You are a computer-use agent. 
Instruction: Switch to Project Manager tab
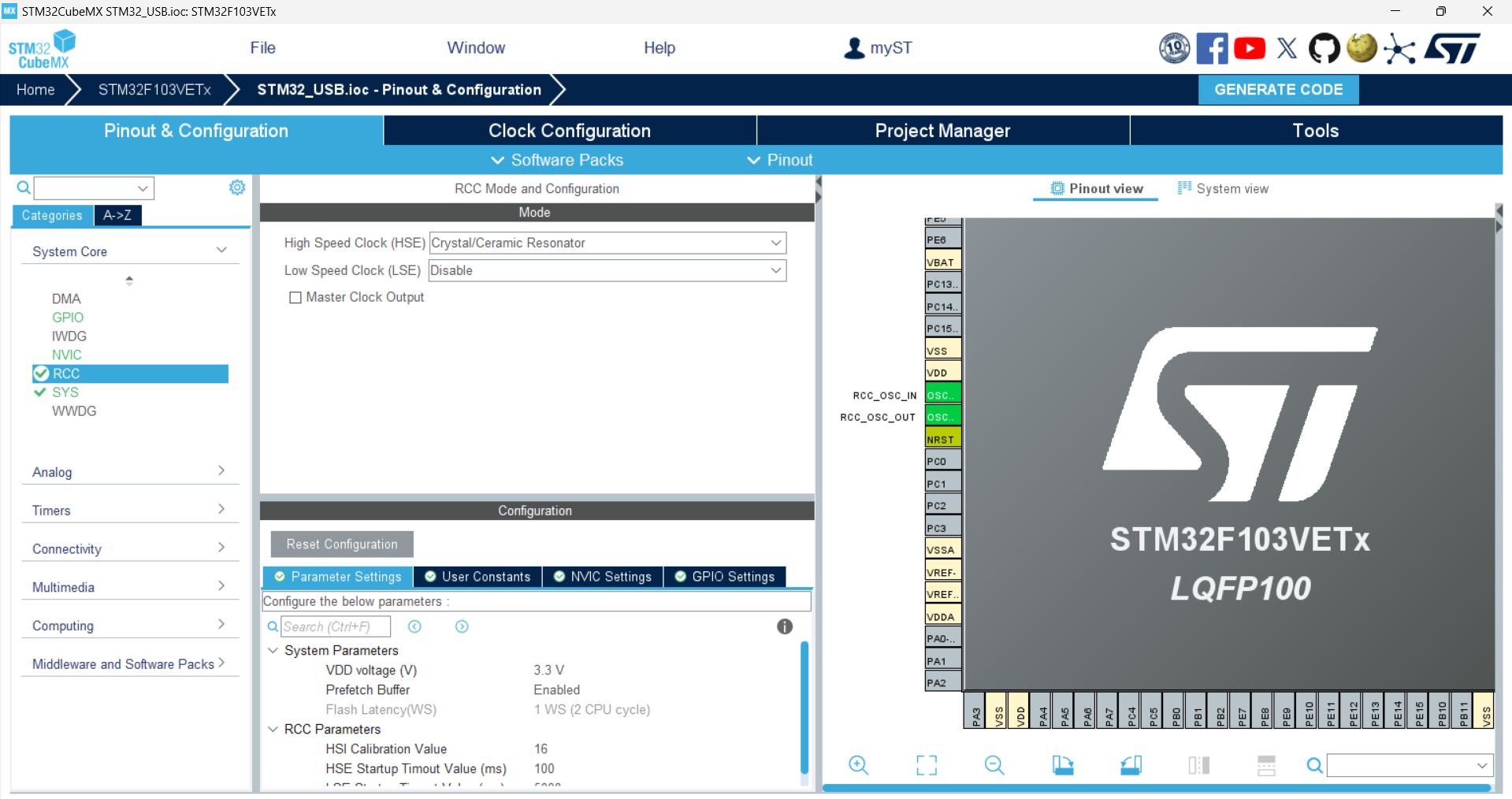[942, 131]
